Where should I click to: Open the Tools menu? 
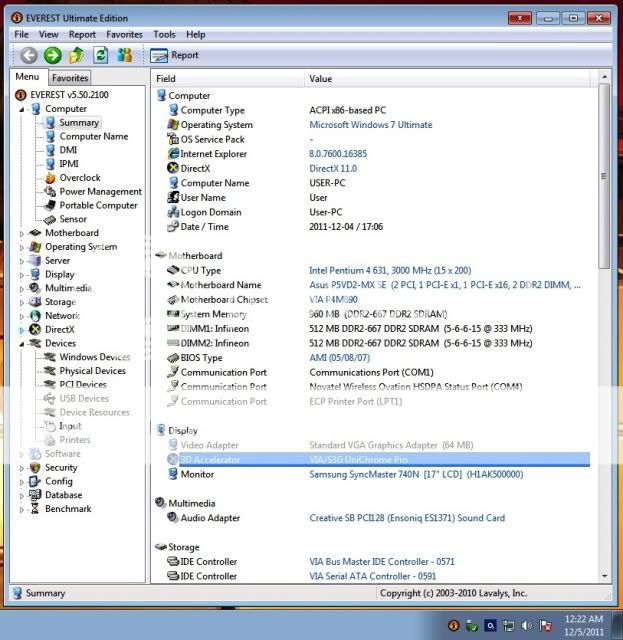[x=164, y=34]
